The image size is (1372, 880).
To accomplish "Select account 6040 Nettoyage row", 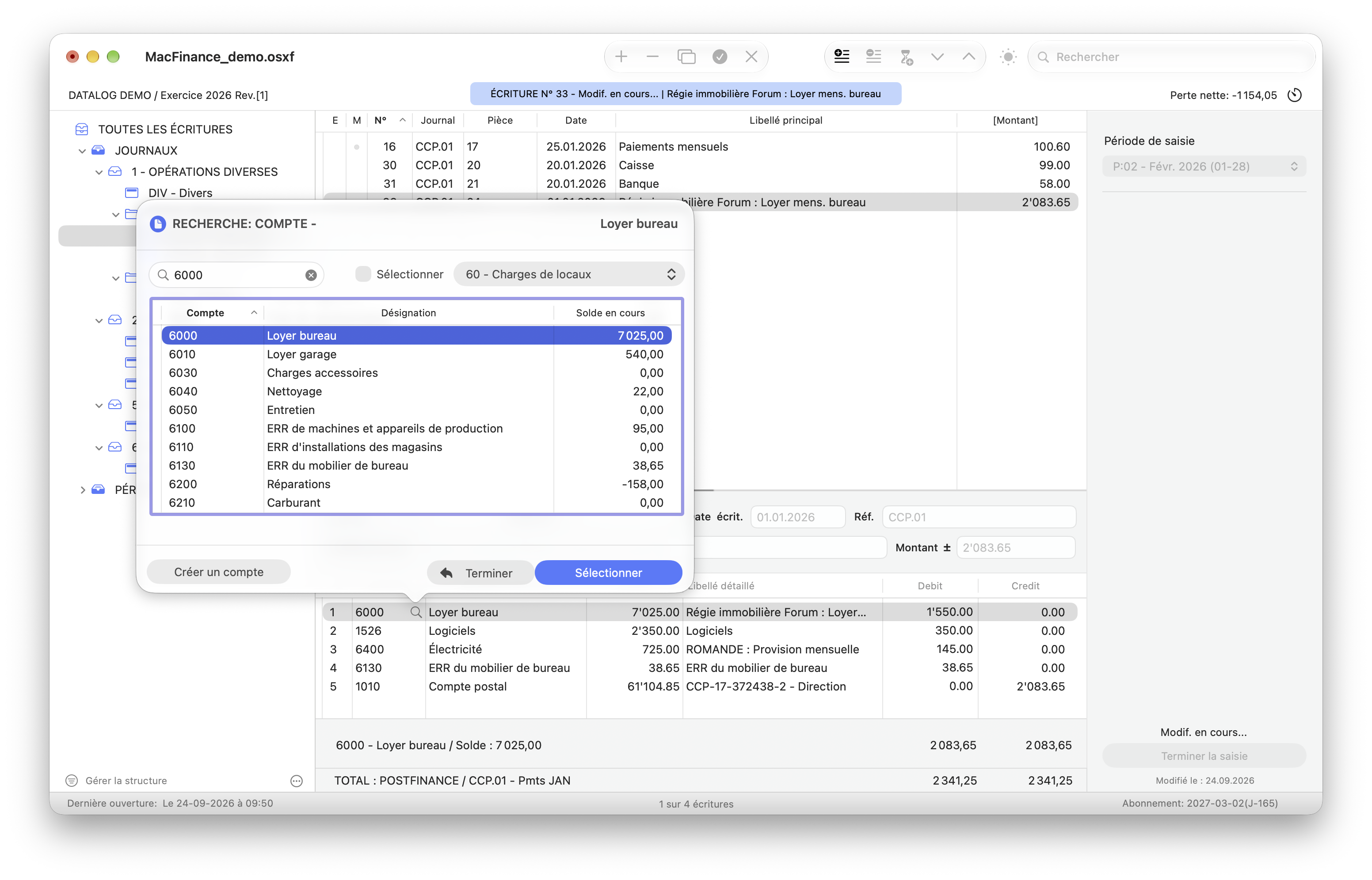I will [x=416, y=391].
